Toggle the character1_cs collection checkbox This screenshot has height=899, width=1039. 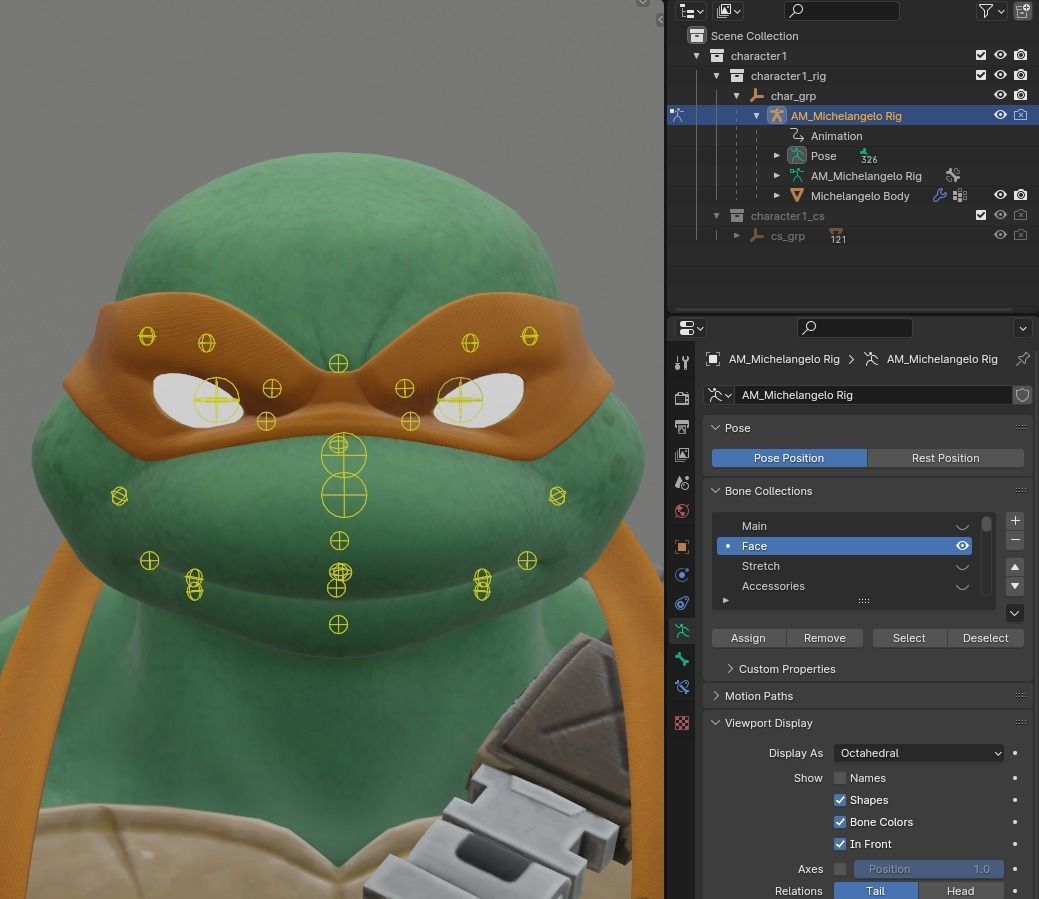(x=981, y=215)
